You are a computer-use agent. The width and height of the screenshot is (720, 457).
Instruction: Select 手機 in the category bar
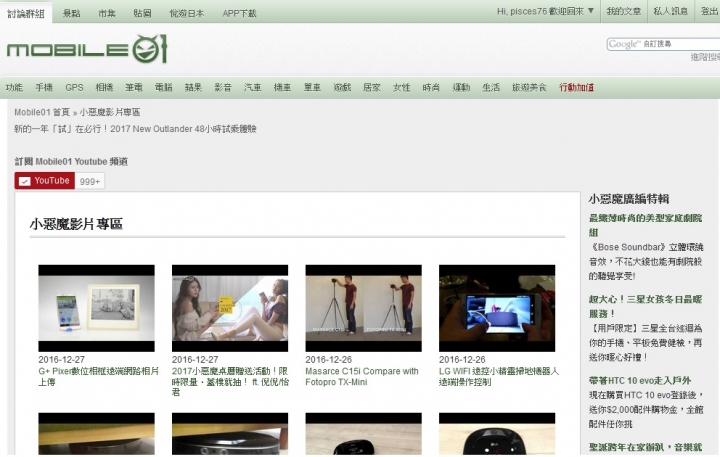click(44, 87)
